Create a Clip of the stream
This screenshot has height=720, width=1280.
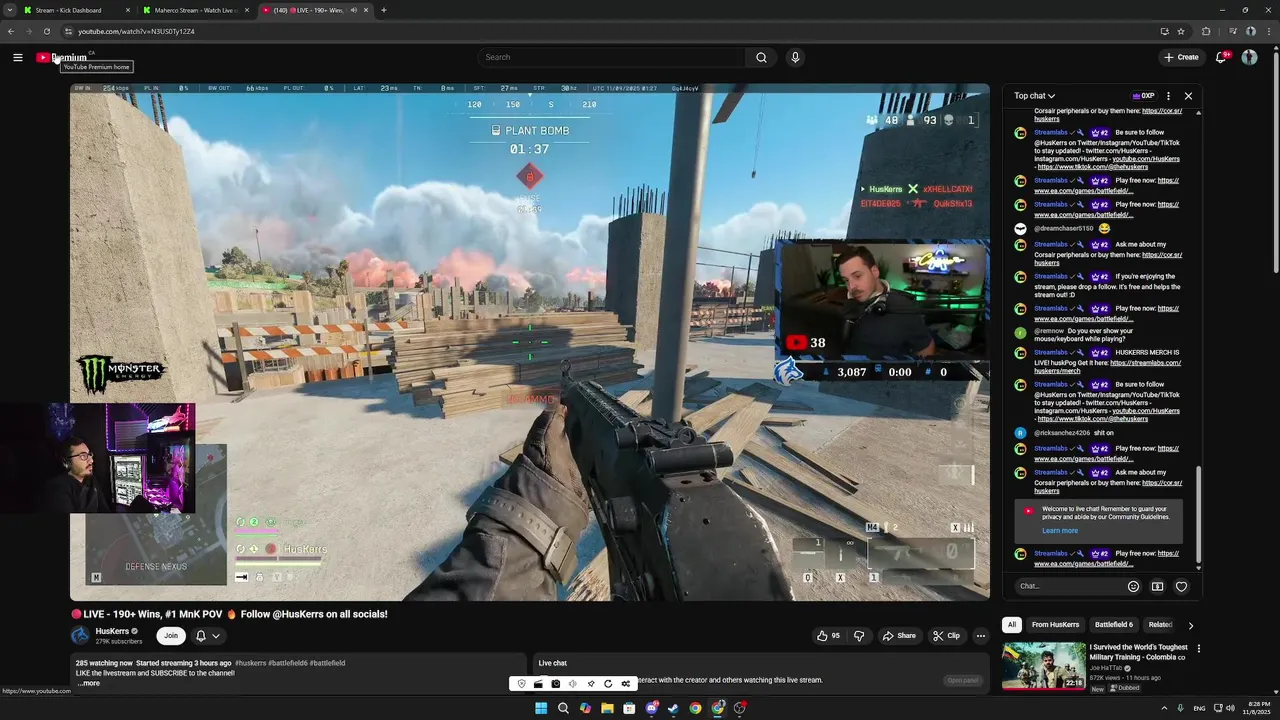point(946,636)
